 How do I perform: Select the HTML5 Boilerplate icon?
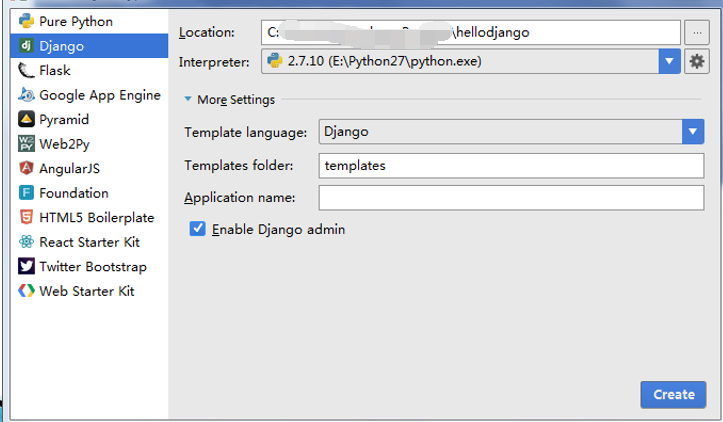(x=26, y=217)
